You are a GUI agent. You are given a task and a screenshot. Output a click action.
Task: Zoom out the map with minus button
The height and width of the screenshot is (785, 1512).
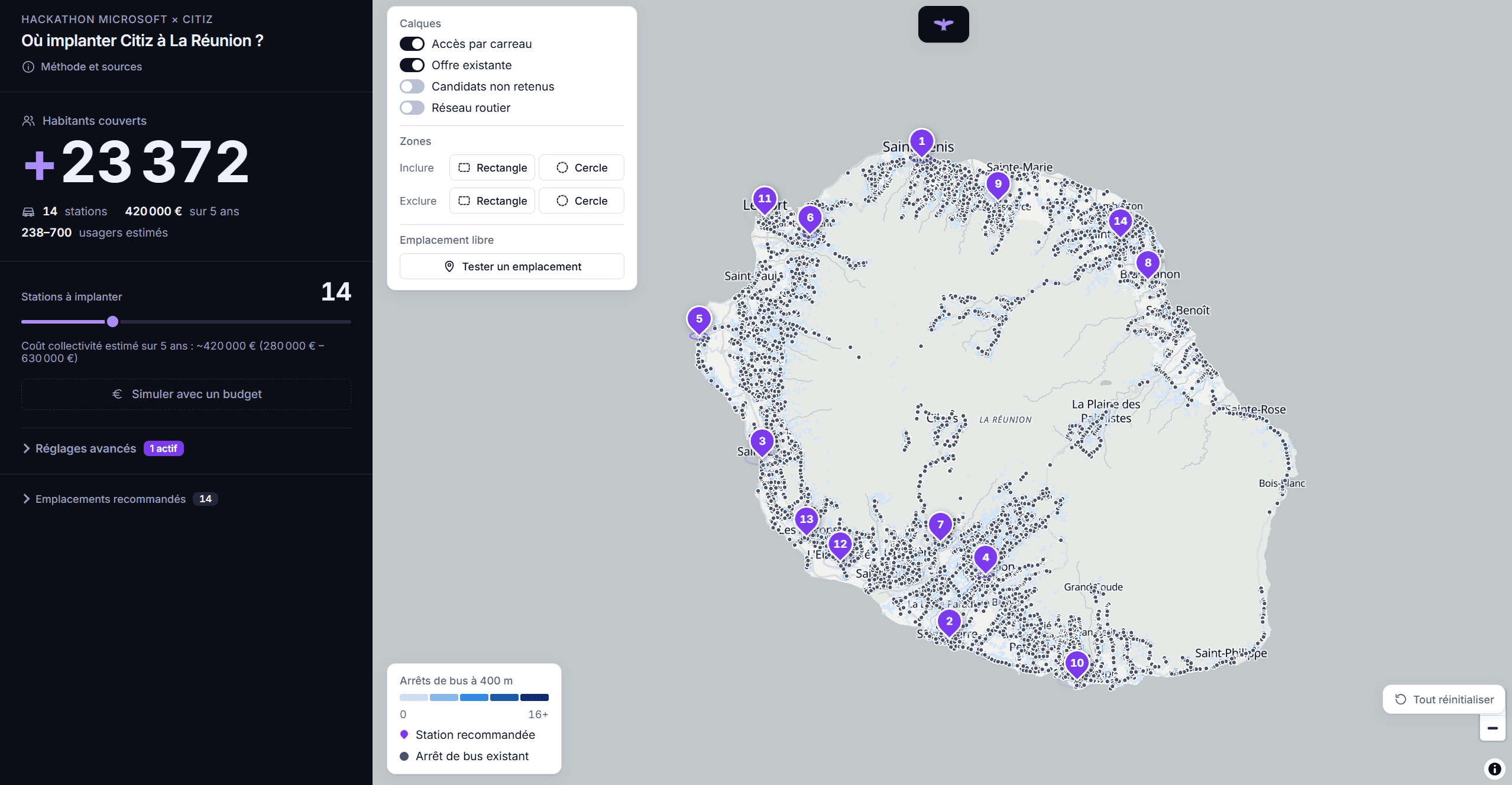click(x=1492, y=728)
